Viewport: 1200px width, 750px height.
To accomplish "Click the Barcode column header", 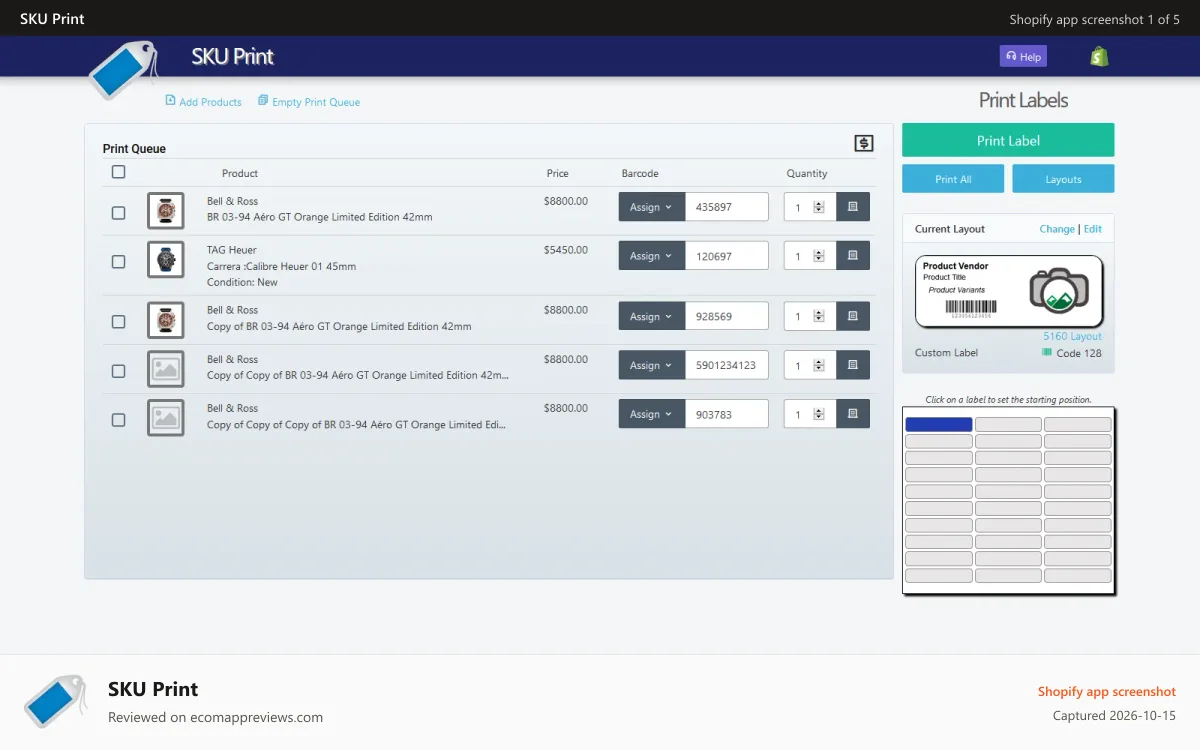I will [x=640, y=173].
